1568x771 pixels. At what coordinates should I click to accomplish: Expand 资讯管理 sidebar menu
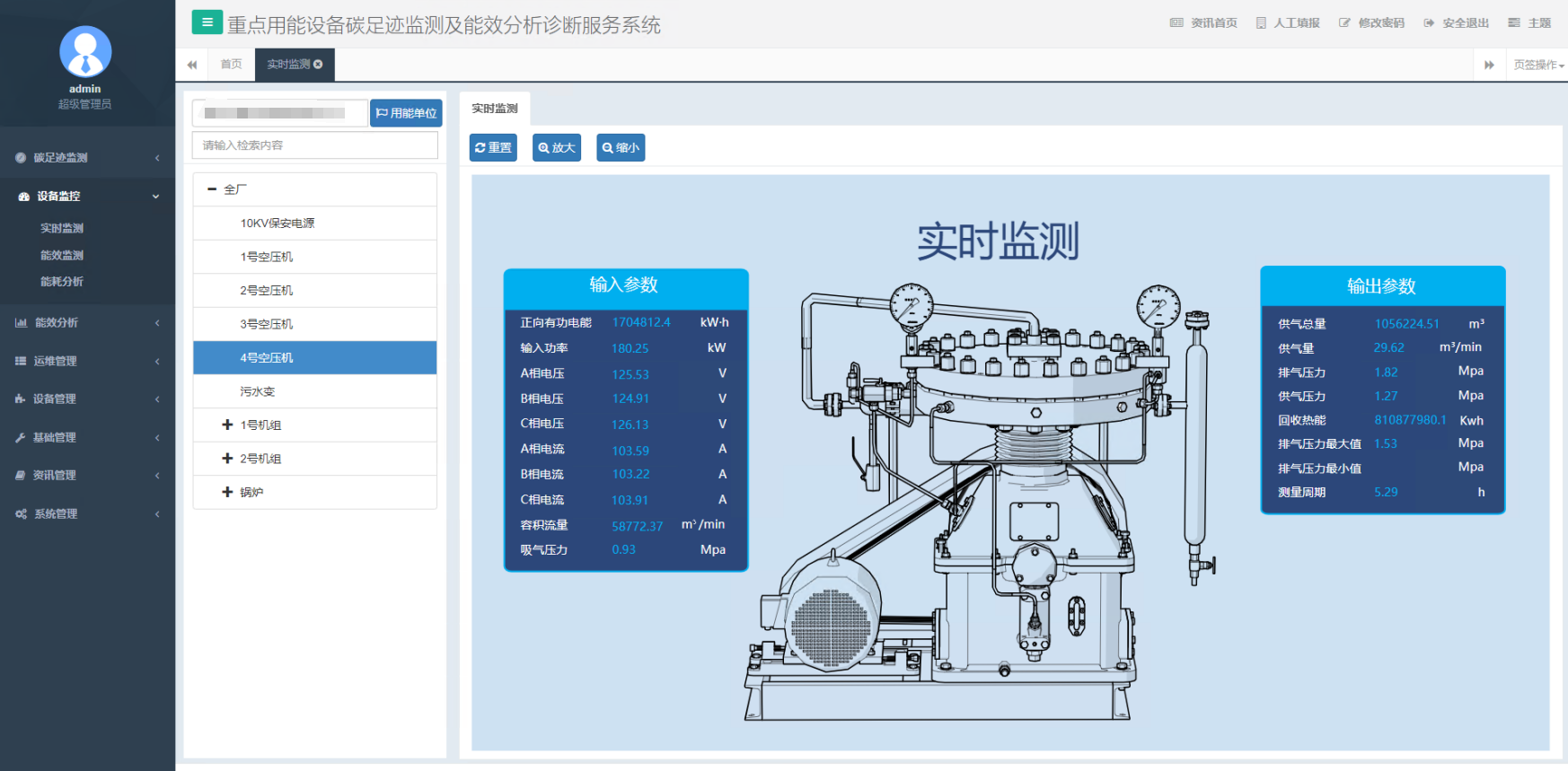coord(87,476)
